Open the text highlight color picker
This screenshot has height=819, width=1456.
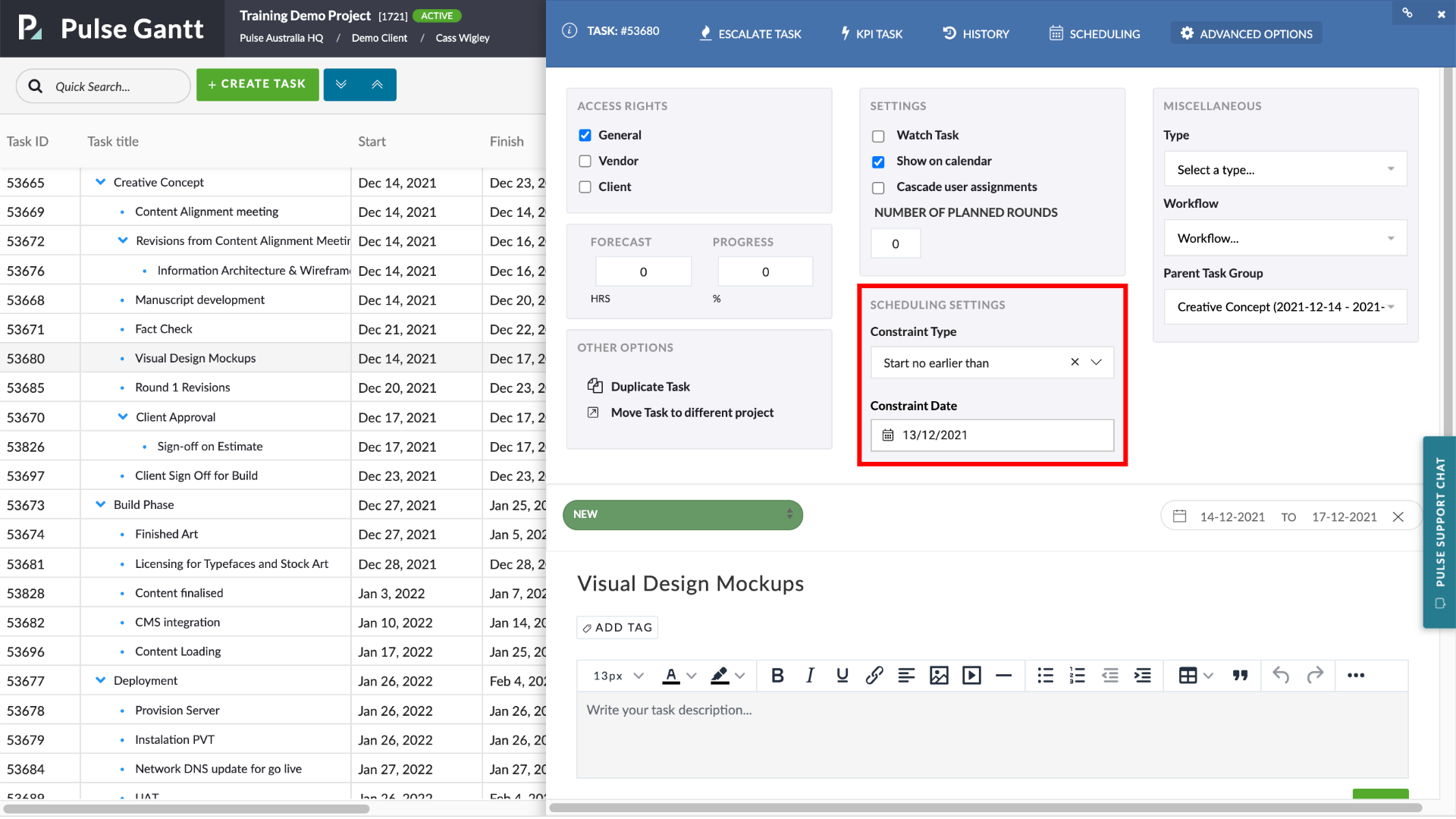pos(739,676)
